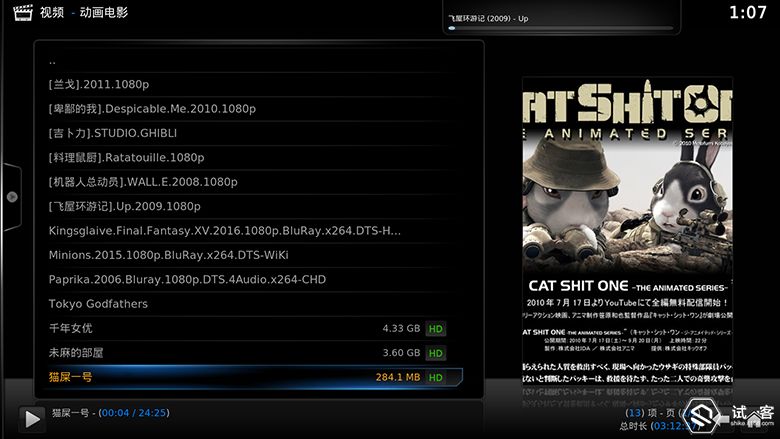Open the Tokyo Godfathers item
Image resolution: width=780 pixels, height=439 pixels.
click(x=98, y=304)
